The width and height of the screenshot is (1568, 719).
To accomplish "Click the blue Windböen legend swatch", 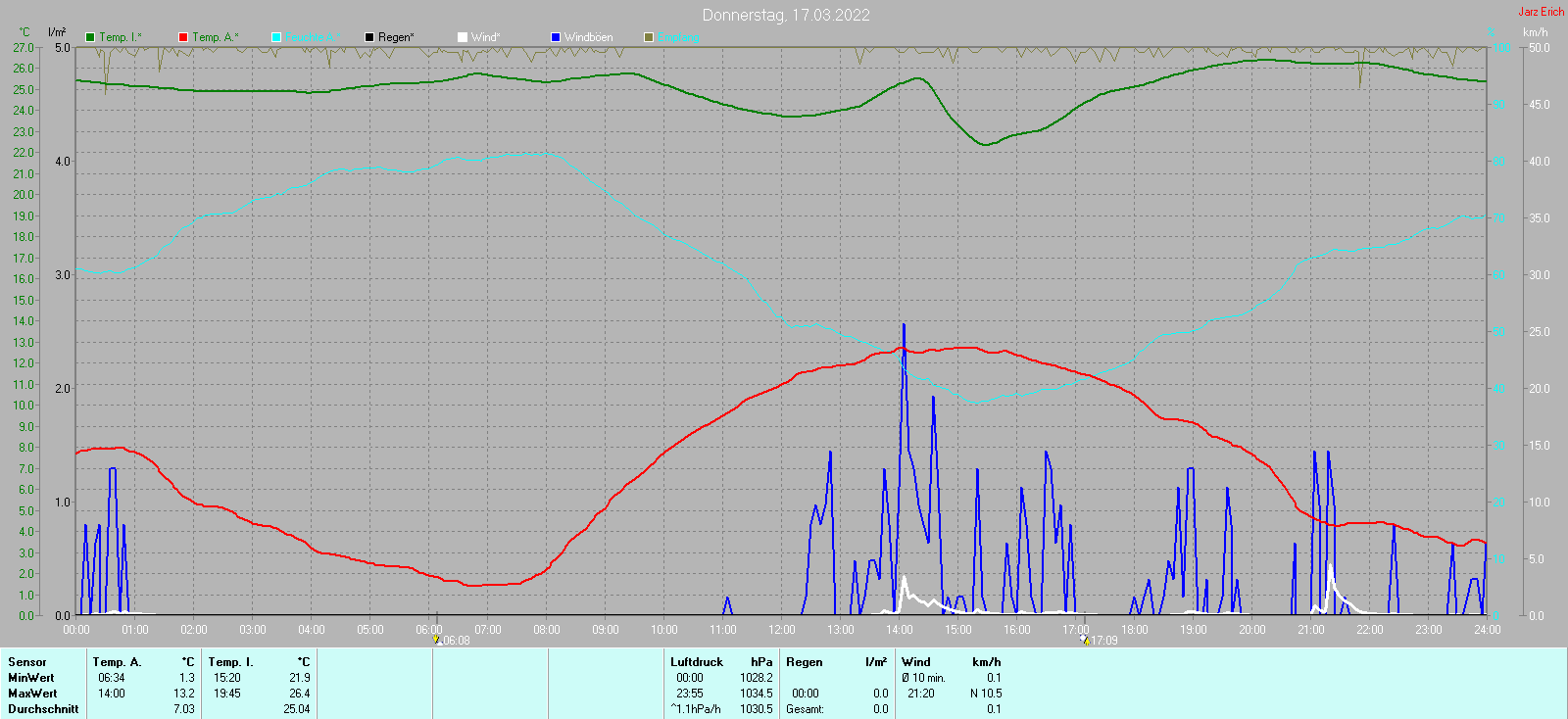I will (556, 37).
